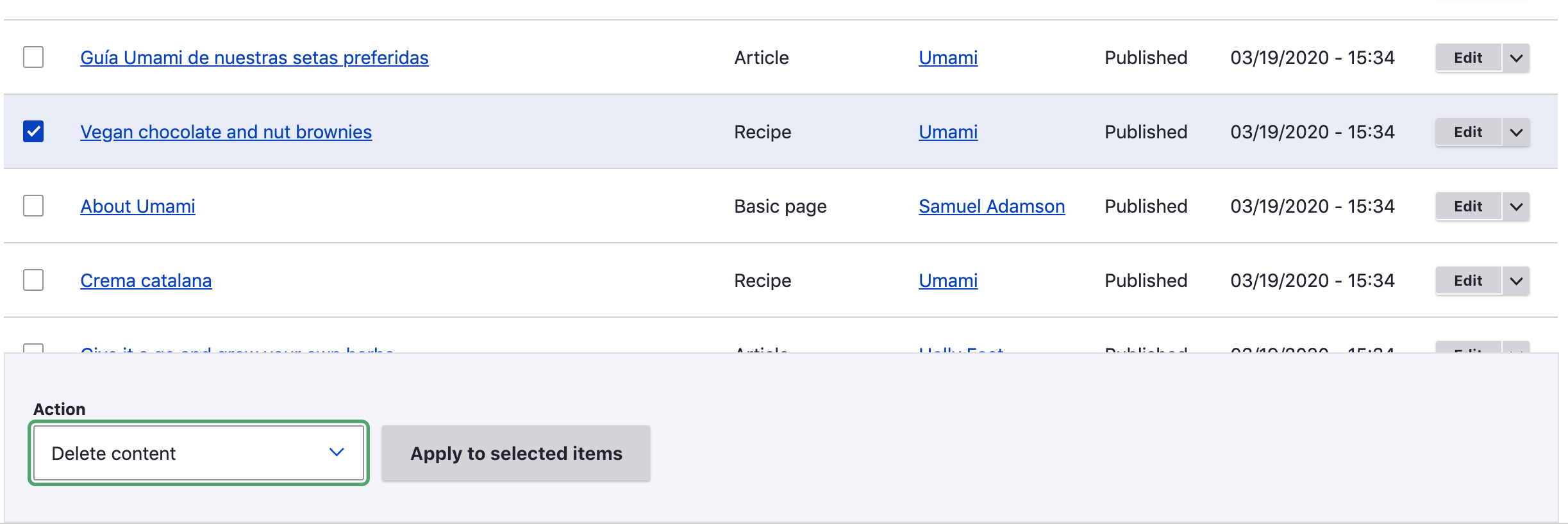
Task: Open the Vegan chocolate and nut brownies content
Action: [x=226, y=132]
